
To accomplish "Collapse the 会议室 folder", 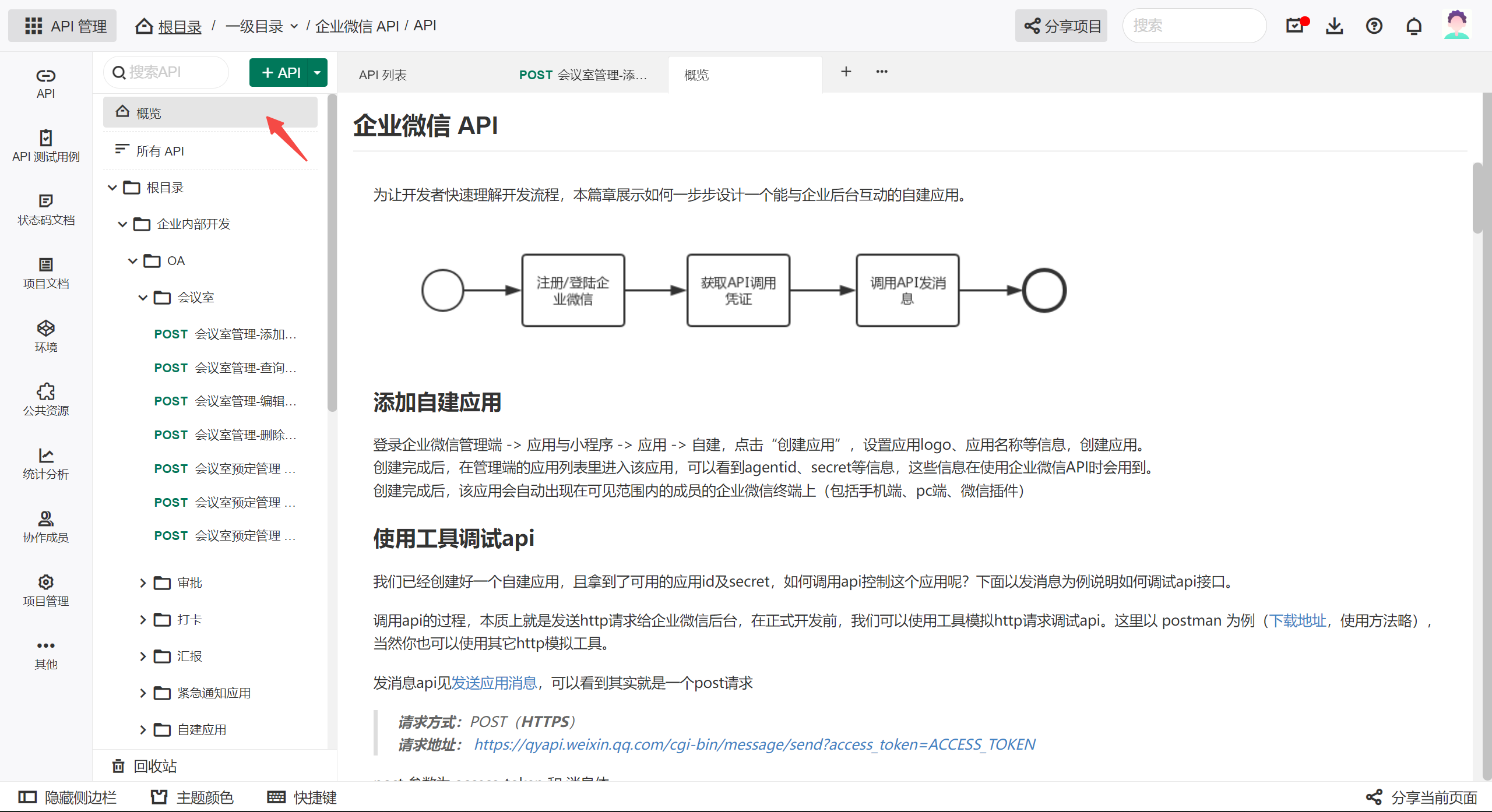I will point(143,298).
